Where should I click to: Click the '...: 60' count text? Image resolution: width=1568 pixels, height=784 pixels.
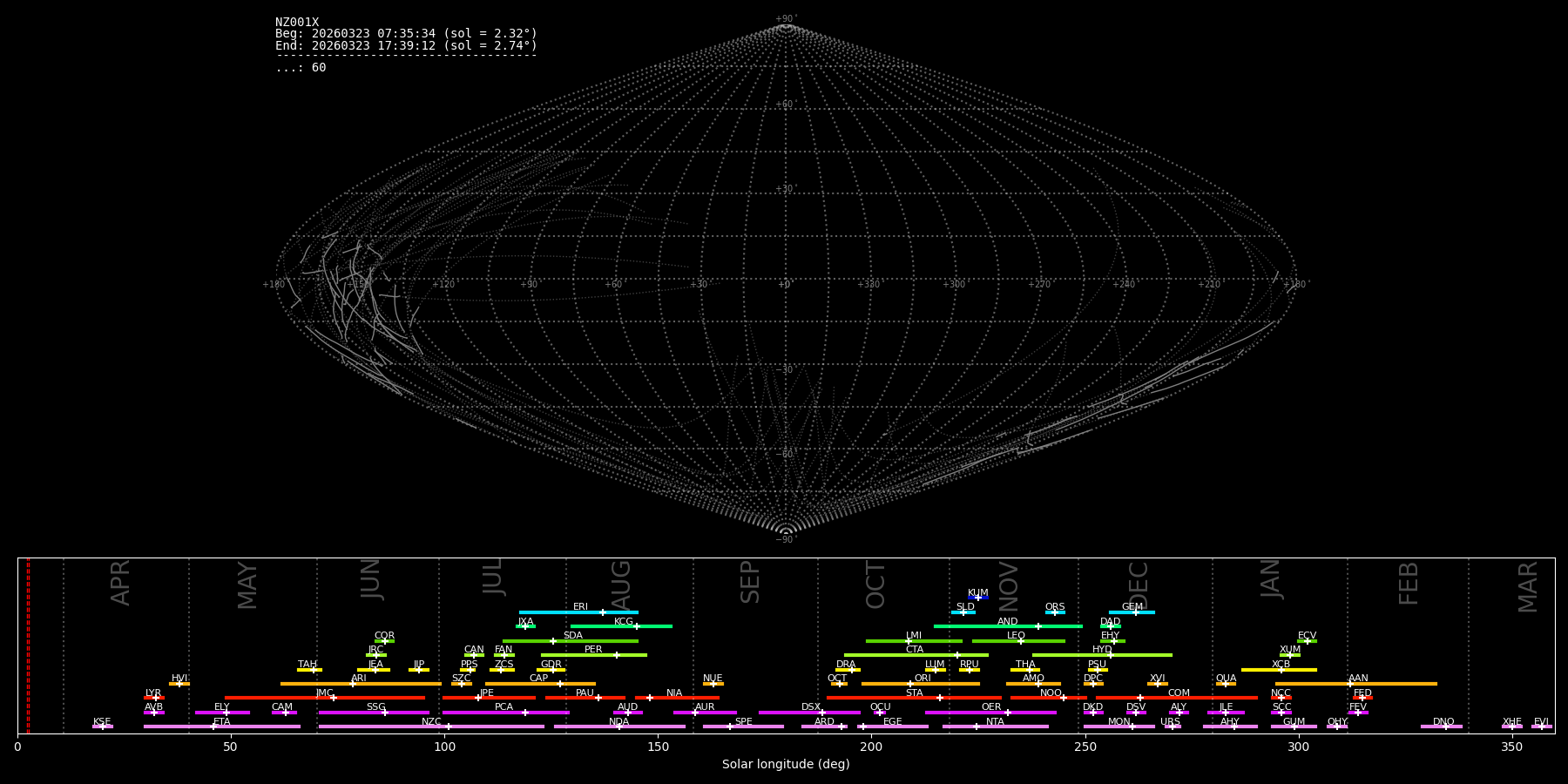(301, 68)
